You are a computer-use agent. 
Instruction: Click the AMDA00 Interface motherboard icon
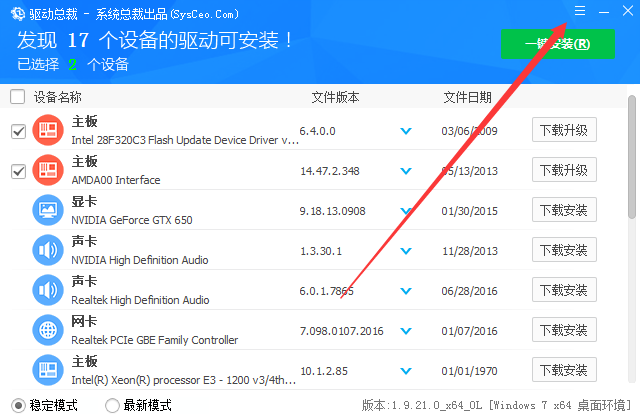[x=48, y=170]
